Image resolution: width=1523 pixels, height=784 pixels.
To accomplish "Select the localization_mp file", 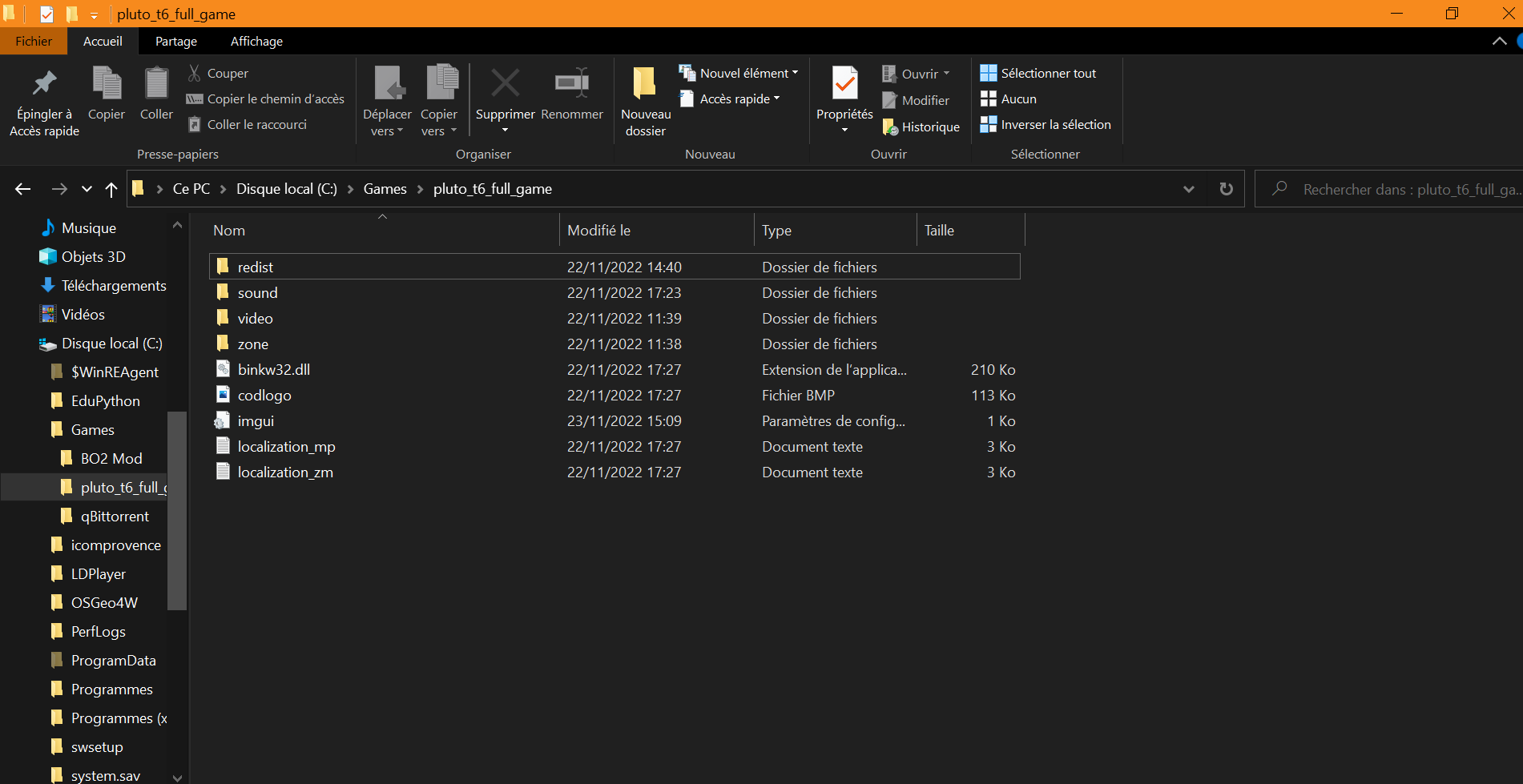I will 614,446.
